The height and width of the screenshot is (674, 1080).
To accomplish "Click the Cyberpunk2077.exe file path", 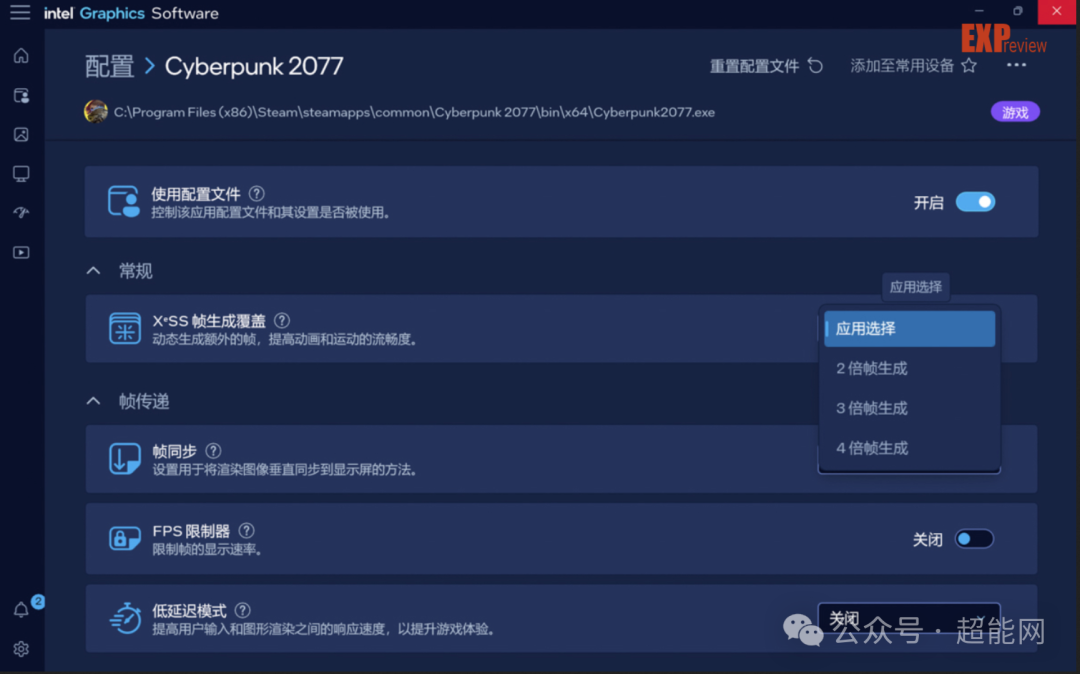I will (414, 112).
